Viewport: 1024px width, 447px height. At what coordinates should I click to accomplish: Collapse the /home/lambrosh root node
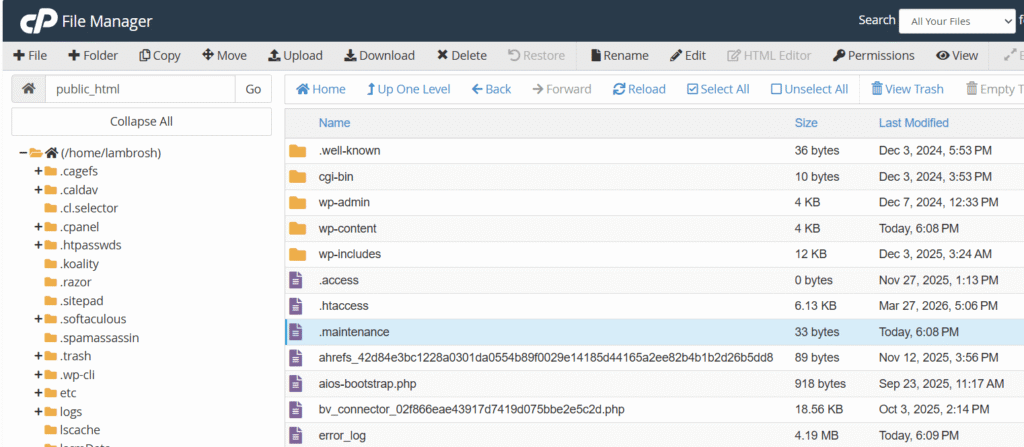[23, 153]
